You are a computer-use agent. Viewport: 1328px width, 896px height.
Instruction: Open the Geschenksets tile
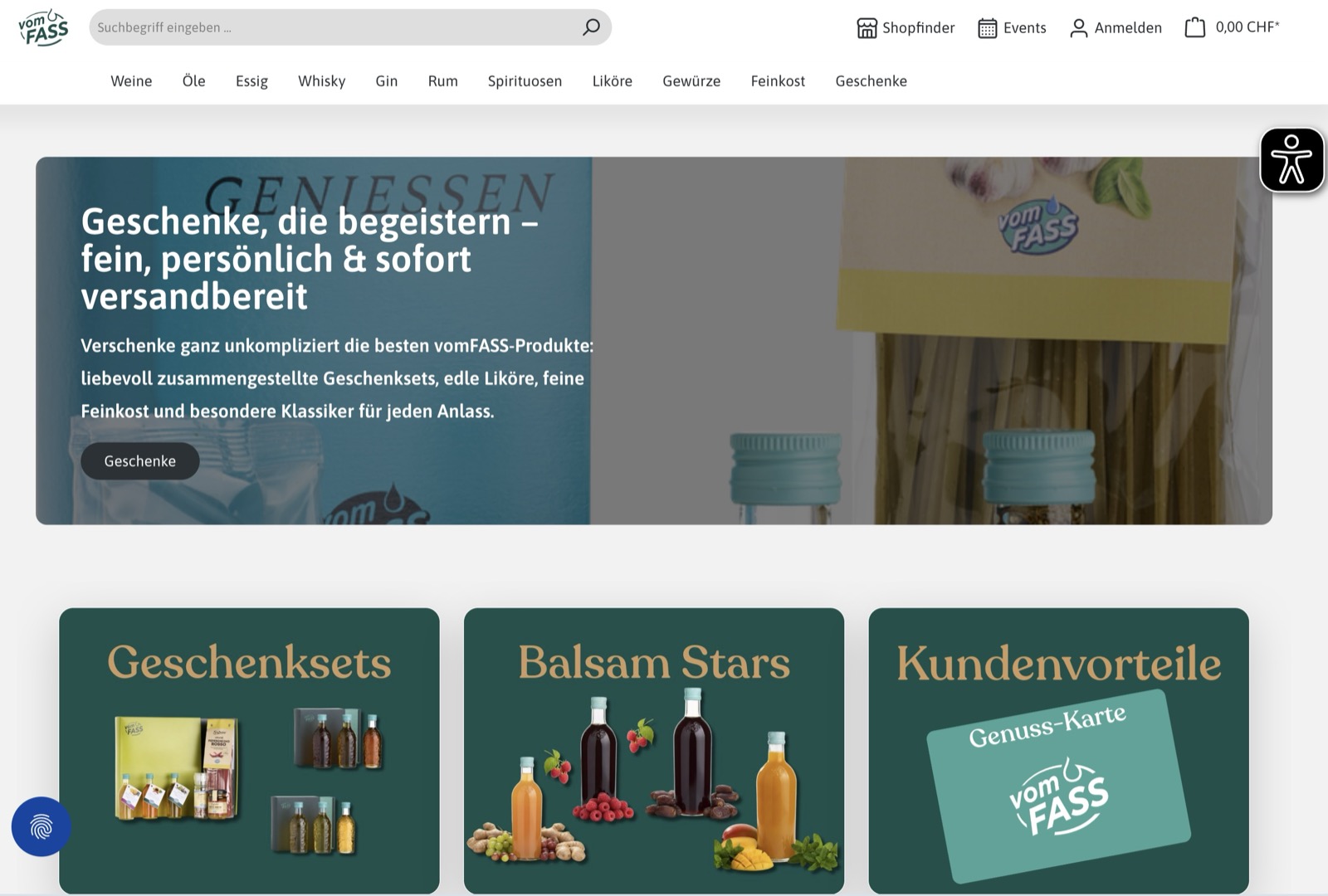(x=249, y=751)
